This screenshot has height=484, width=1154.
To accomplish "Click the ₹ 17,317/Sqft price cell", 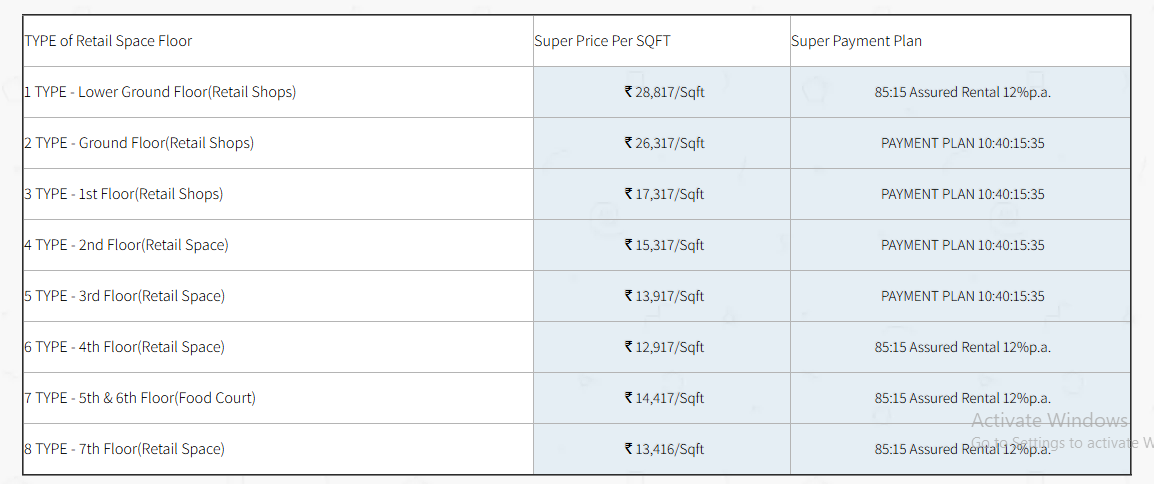I will pos(662,194).
